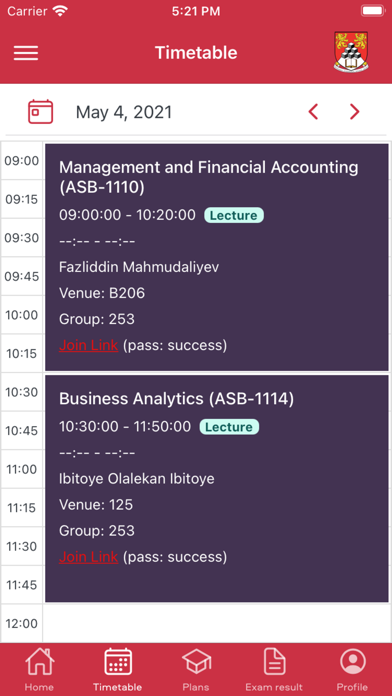Open the Profile tab

tap(352, 669)
